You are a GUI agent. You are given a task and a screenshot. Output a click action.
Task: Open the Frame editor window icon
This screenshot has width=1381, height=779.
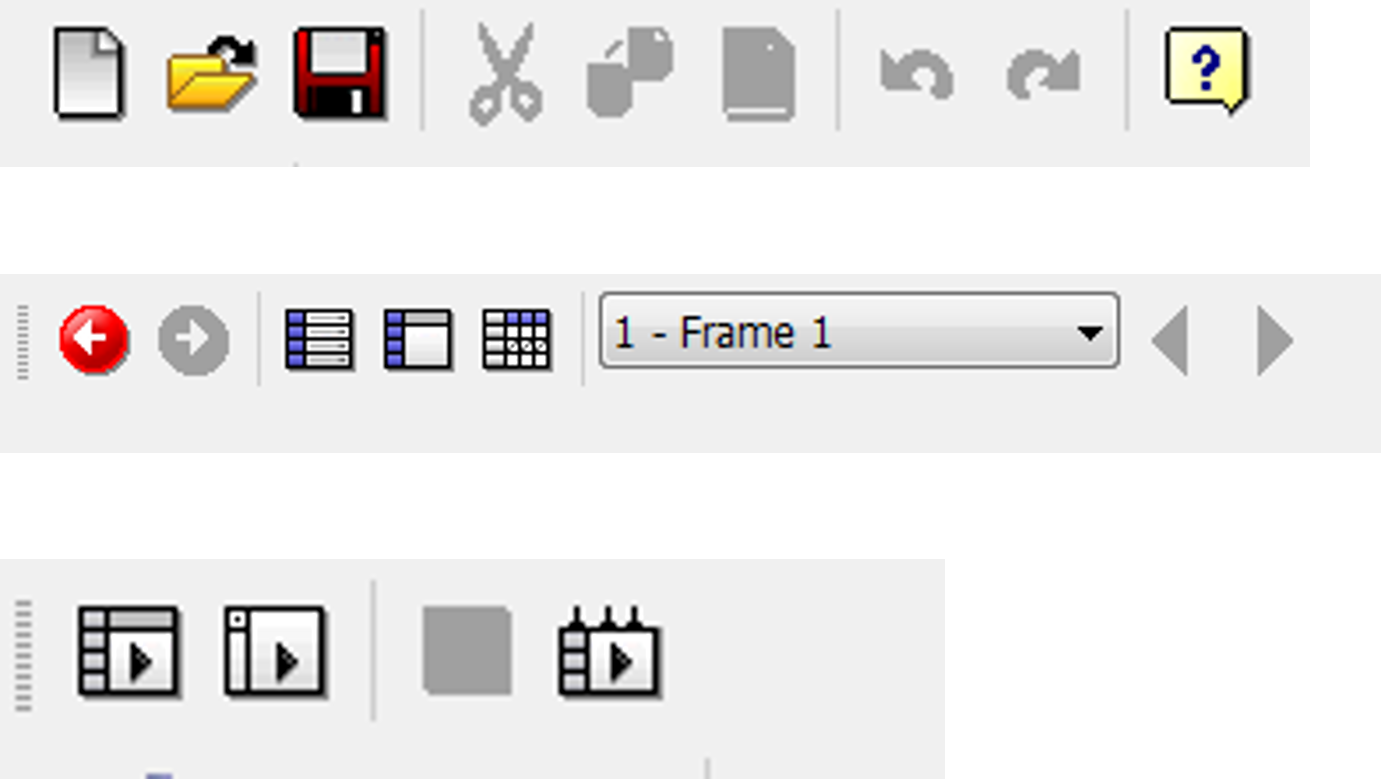[418, 341]
